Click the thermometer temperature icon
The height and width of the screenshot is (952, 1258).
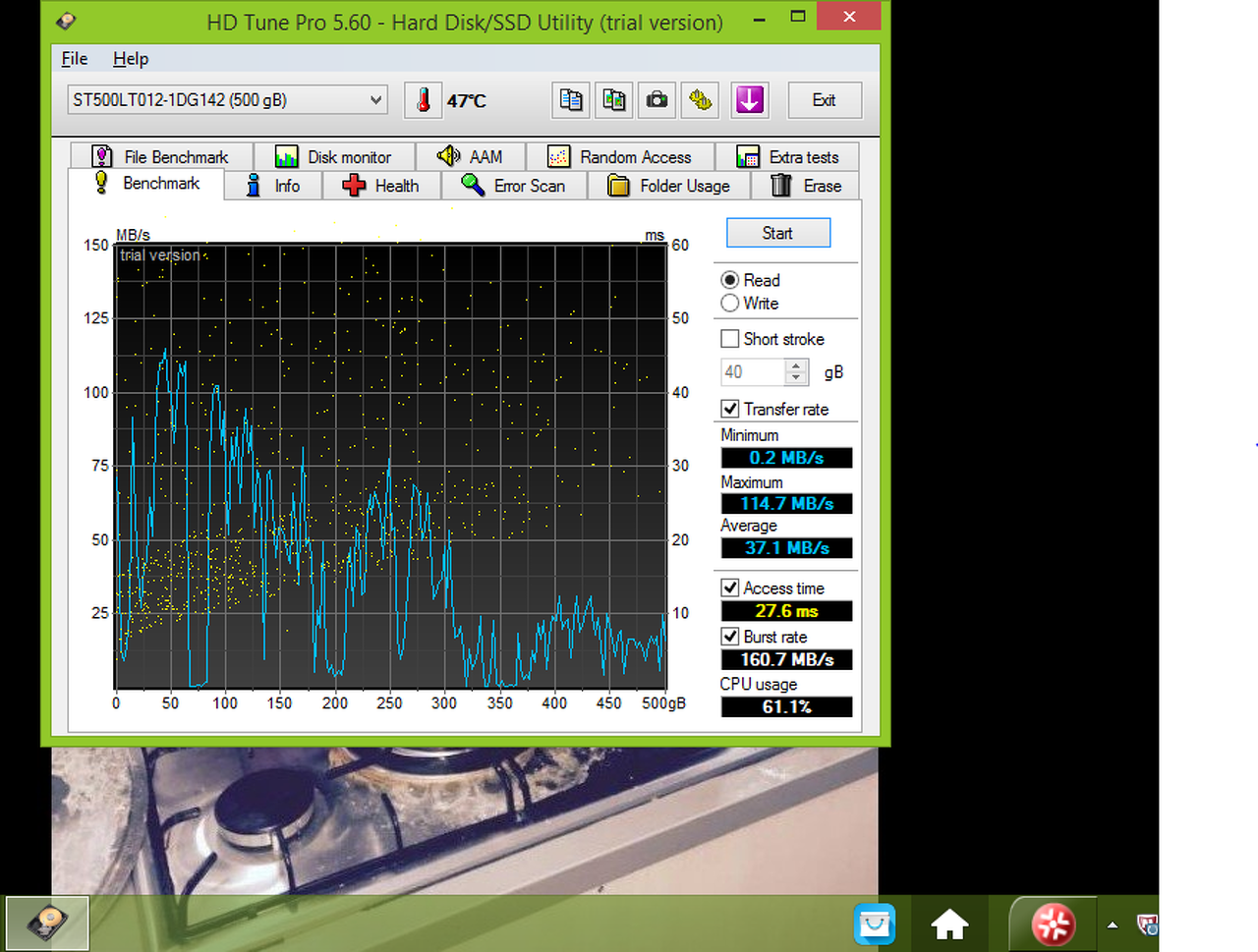(x=423, y=100)
